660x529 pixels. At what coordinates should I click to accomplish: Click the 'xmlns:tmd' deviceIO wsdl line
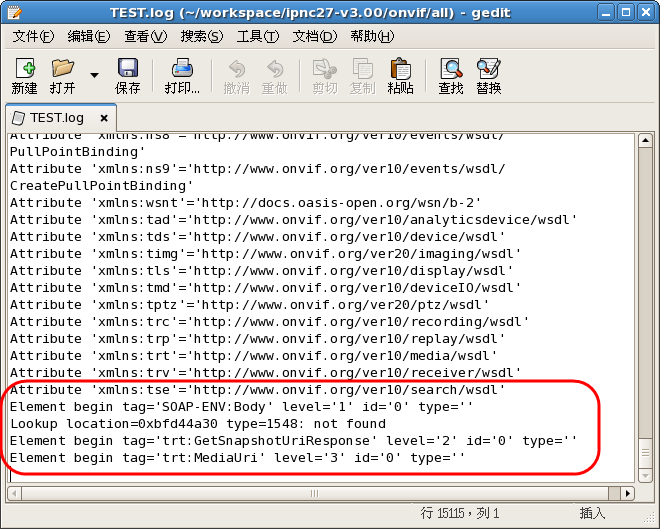[x=265, y=288]
